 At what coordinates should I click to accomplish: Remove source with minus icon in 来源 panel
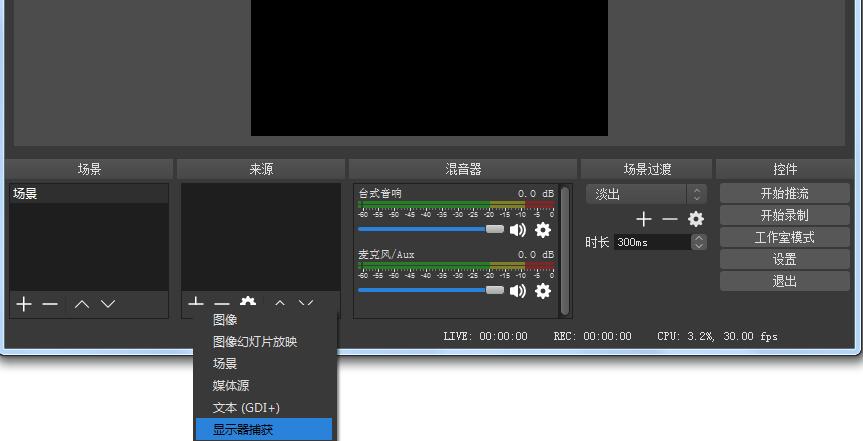(222, 302)
